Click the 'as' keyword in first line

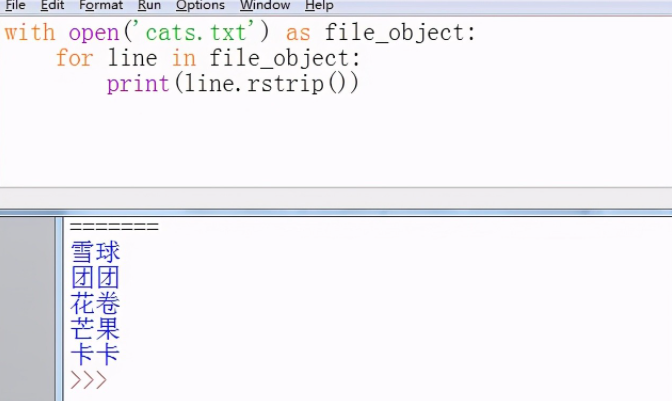298,33
